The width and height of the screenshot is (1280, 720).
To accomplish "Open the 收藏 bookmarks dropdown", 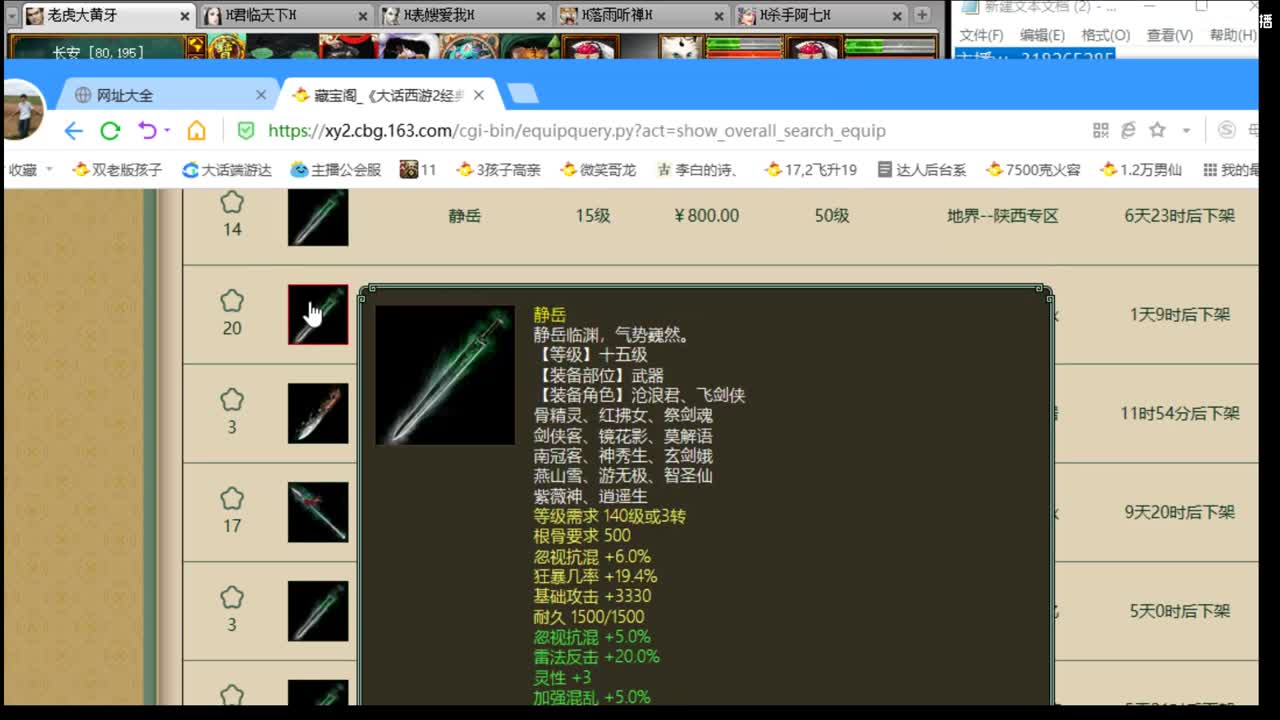I will click(31, 170).
